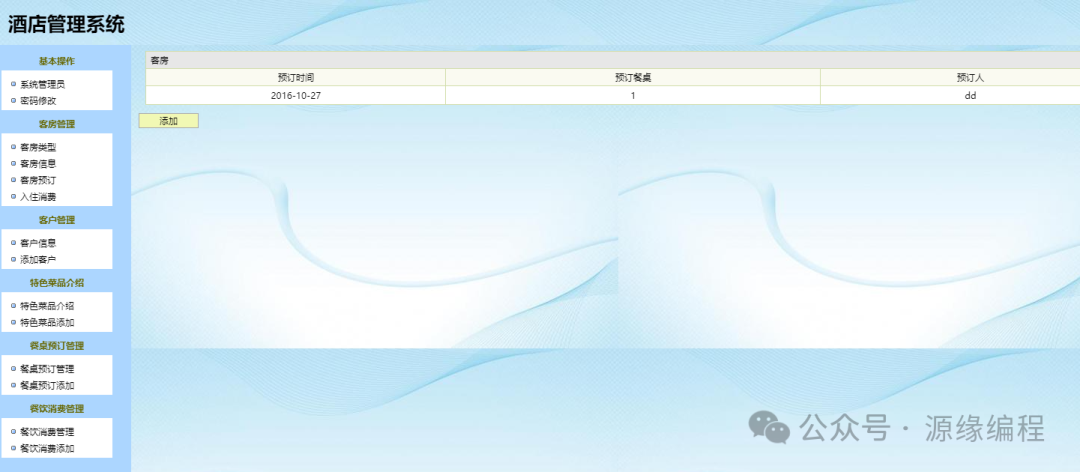Click the 餐饮消费管理 section header
Viewport: 1080px width, 472px height.
click(x=56, y=409)
